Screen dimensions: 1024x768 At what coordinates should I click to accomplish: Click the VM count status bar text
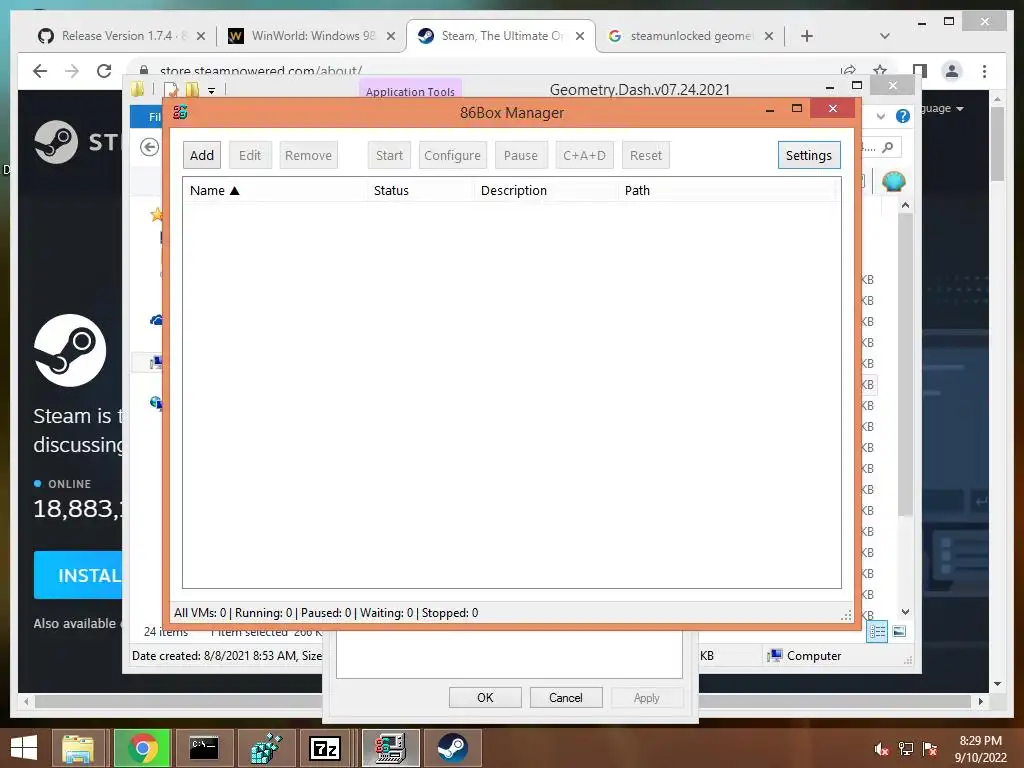coord(326,613)
